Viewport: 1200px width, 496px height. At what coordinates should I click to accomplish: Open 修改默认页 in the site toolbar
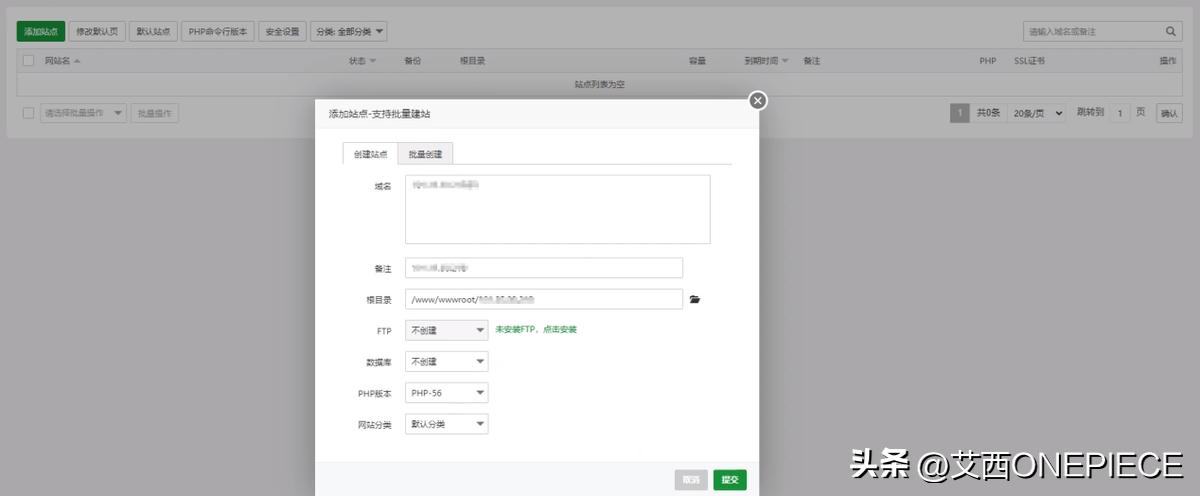(x=98, y=31)
